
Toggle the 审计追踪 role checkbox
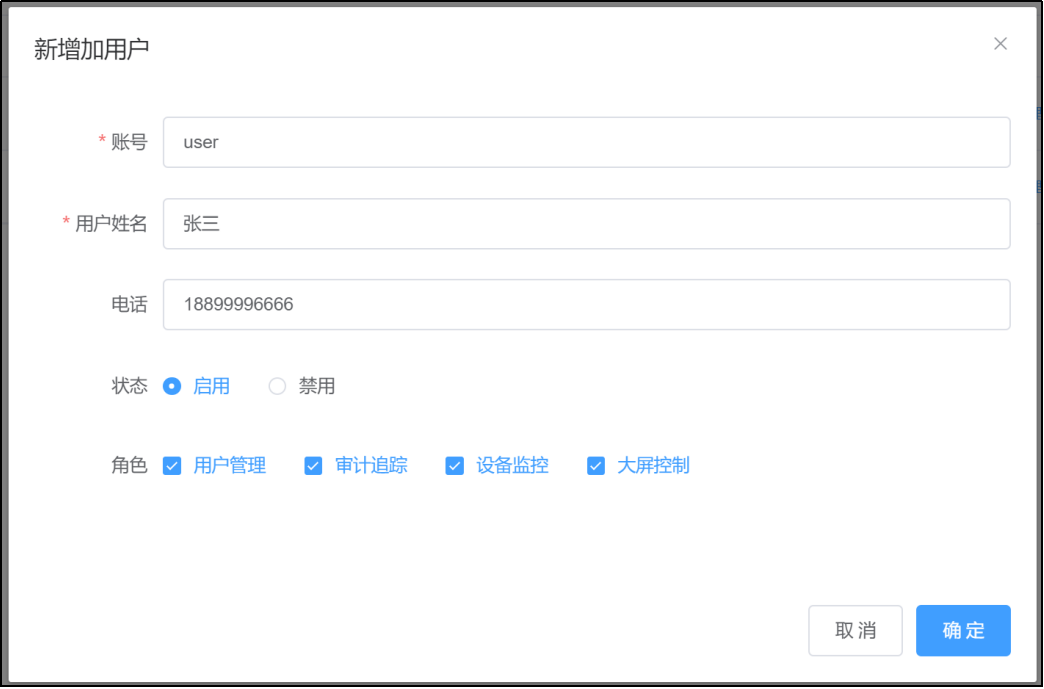click(313, 466)
